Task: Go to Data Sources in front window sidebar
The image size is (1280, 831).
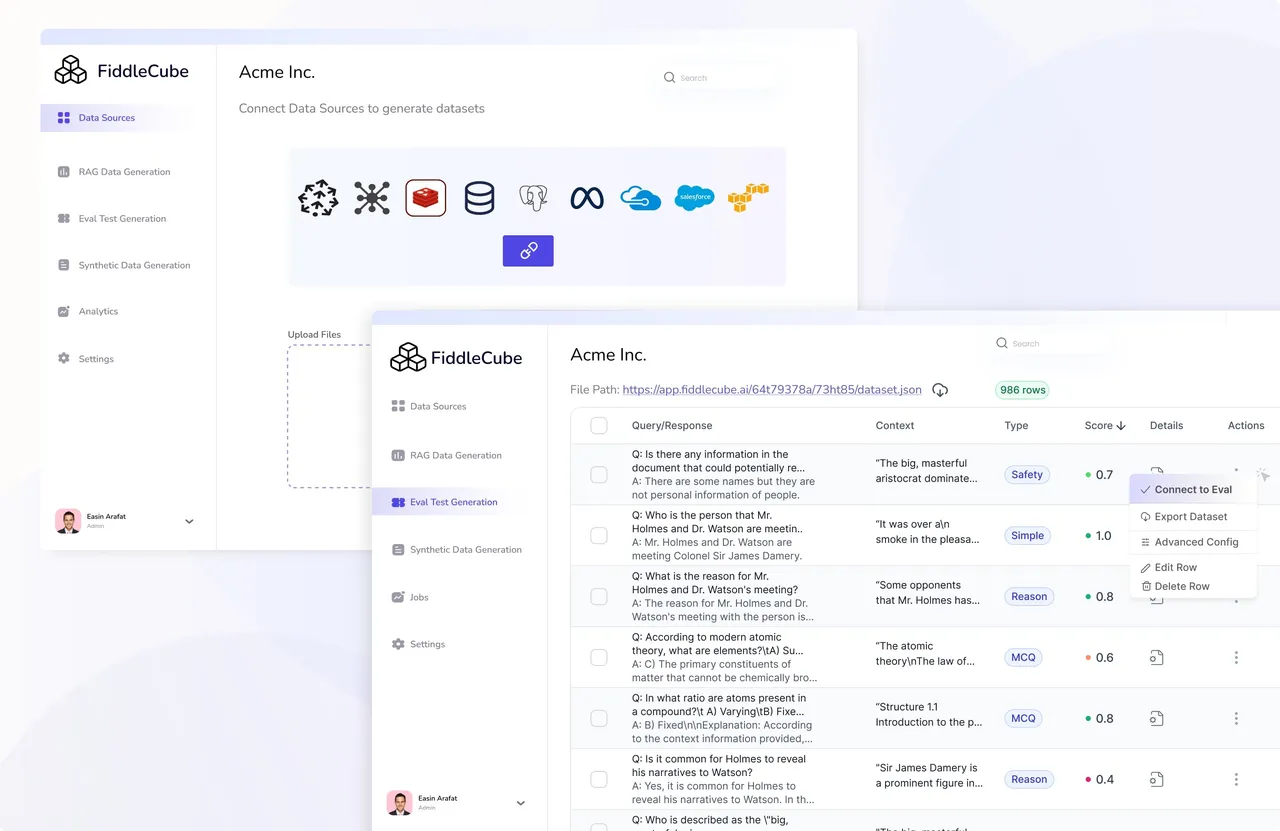Action: pos(429,407)
